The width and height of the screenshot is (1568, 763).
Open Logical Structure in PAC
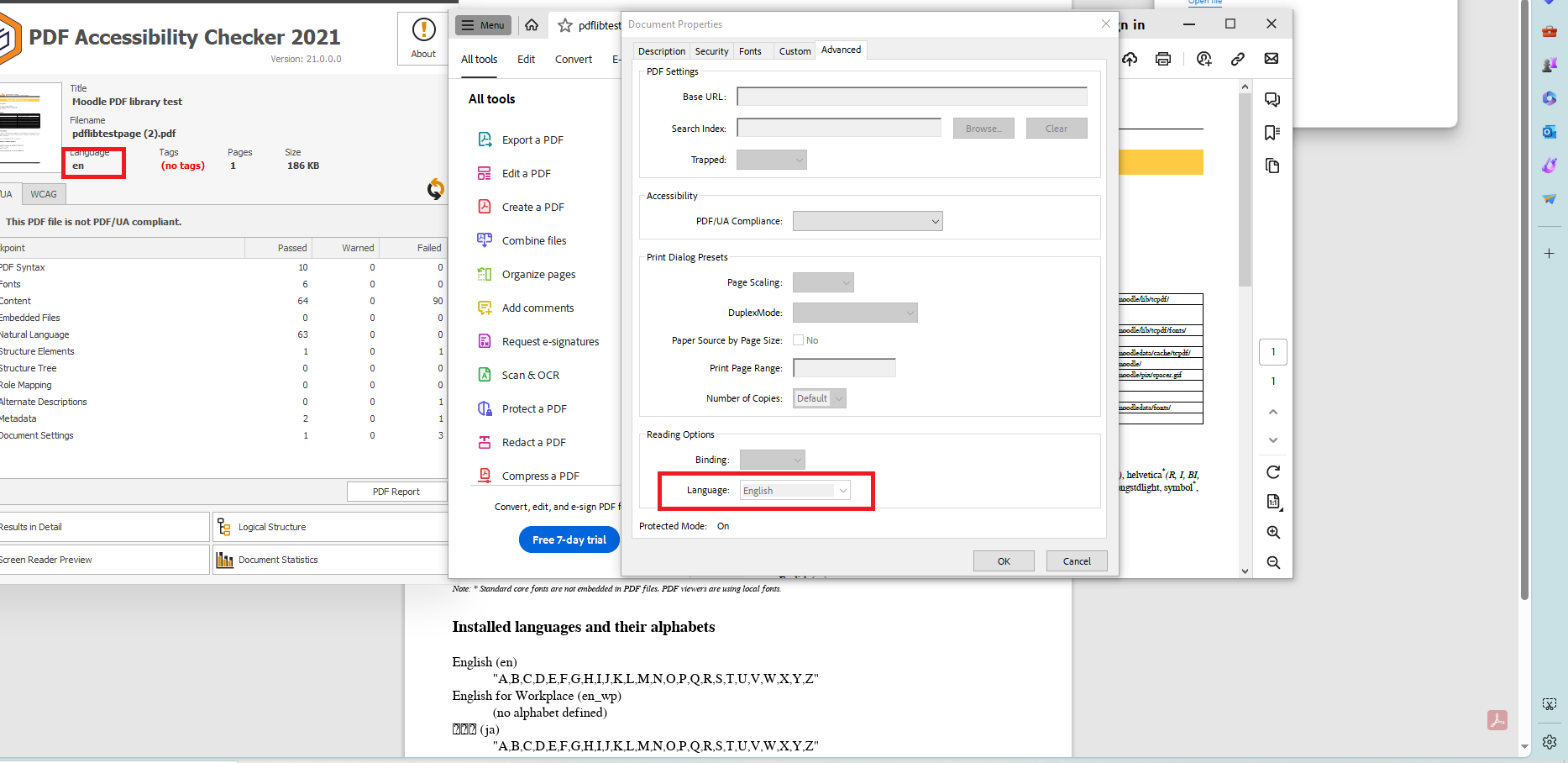(x=330, y=527)
